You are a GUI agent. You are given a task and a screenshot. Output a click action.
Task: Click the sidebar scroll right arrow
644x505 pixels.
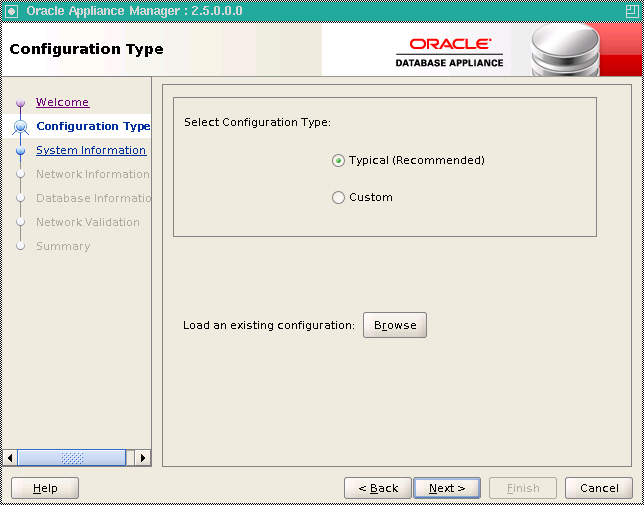tap(143, 457)
